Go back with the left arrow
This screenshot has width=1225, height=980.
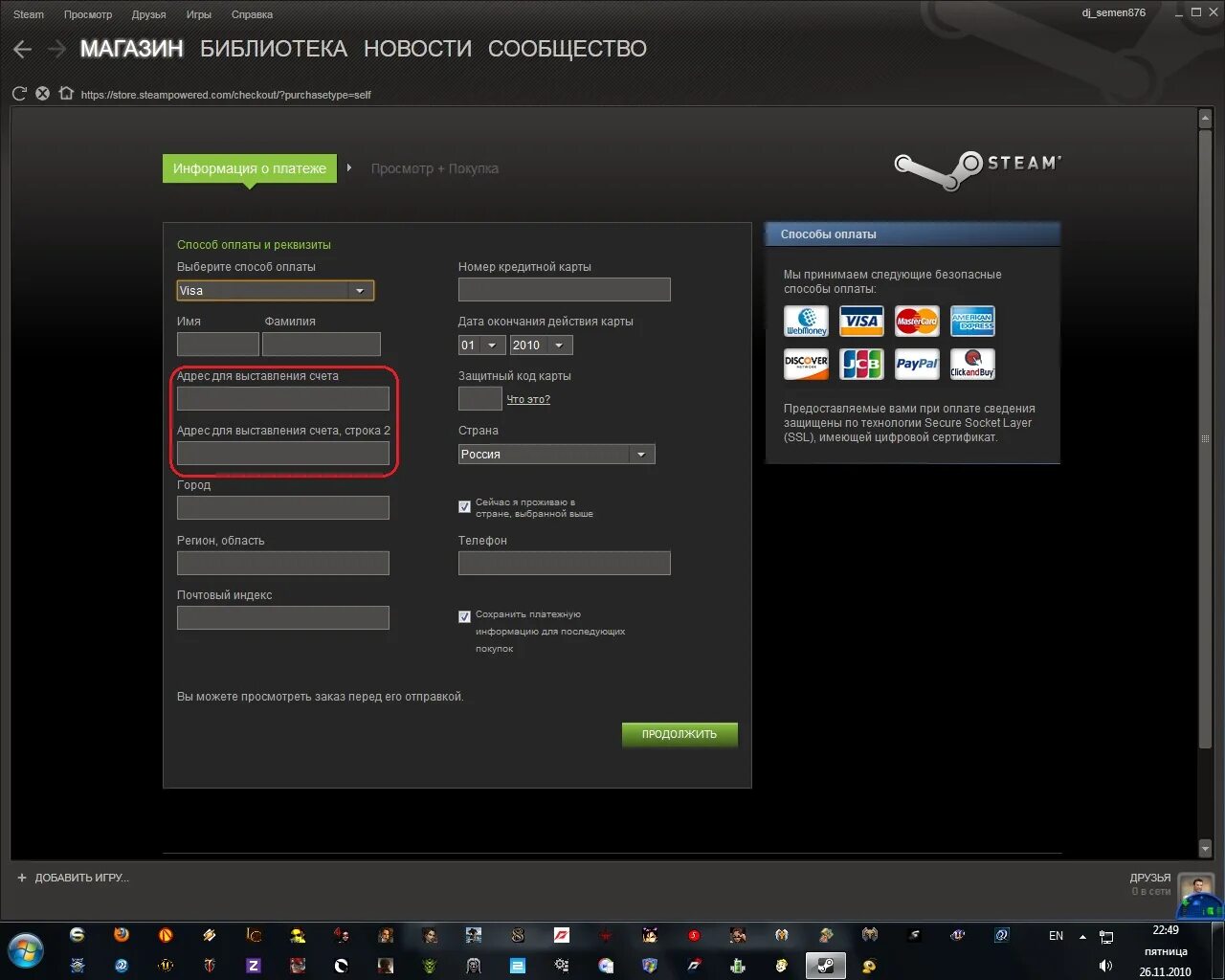23,49
